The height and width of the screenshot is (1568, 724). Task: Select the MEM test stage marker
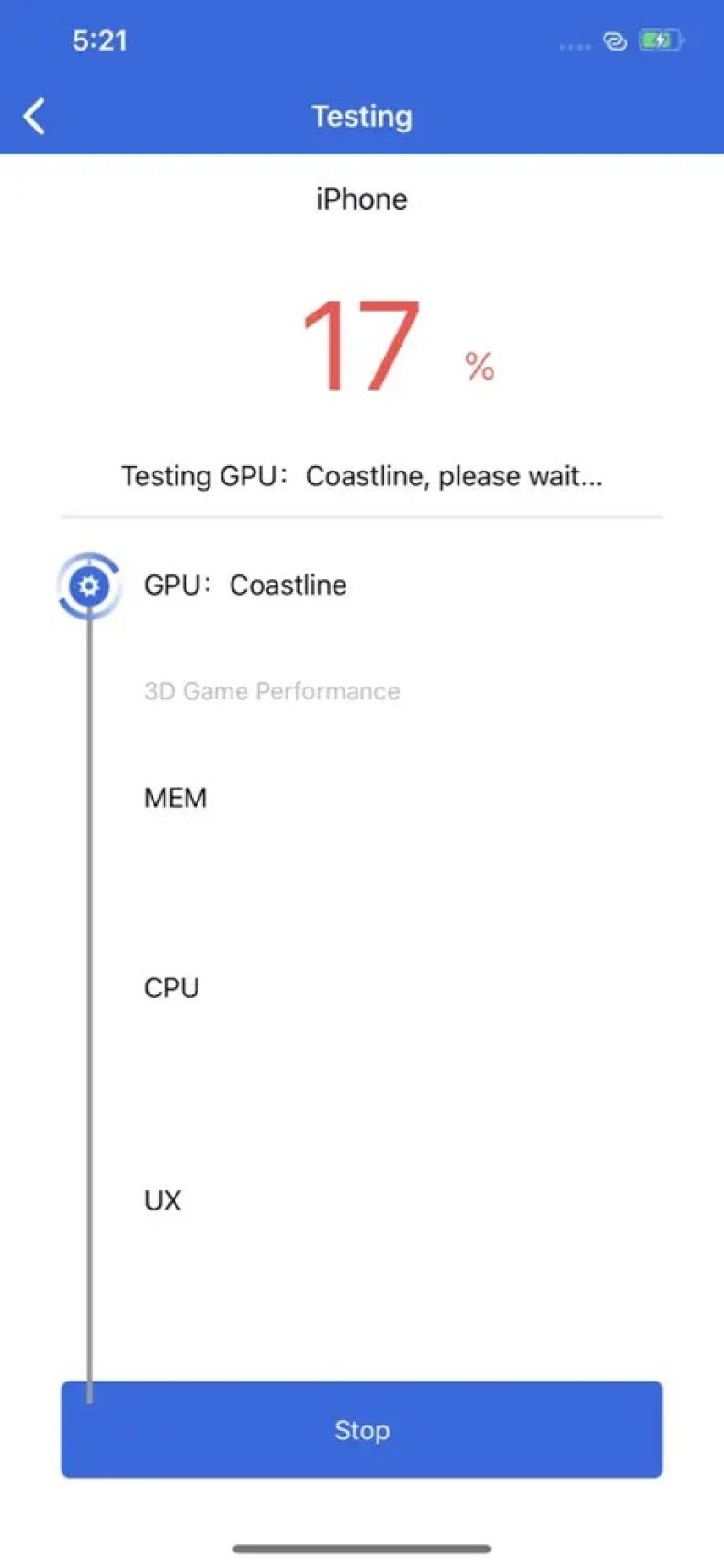175,798
